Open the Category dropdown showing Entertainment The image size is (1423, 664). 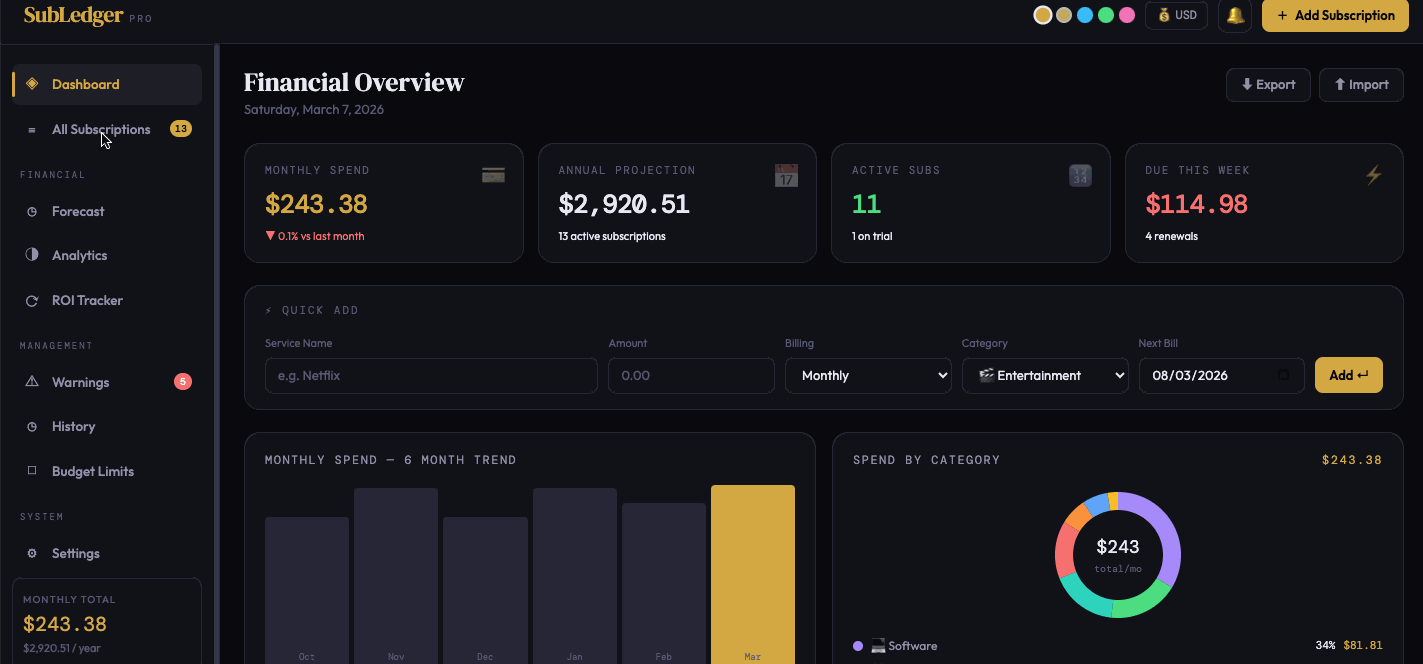click(1045, 375)
